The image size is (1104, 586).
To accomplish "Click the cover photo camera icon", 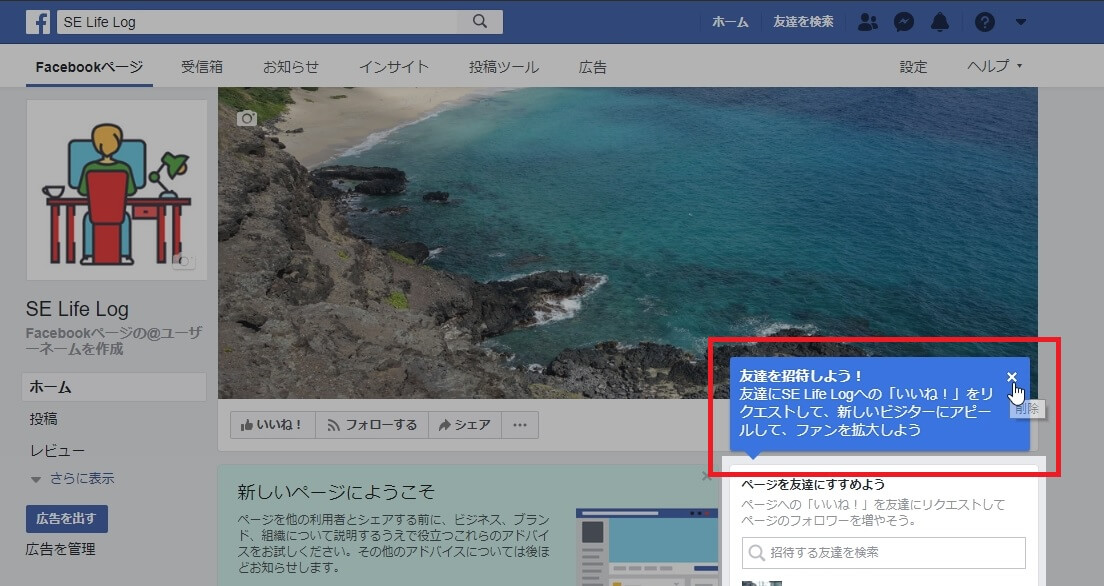I will pyautogui.click(x=246, y=118).
